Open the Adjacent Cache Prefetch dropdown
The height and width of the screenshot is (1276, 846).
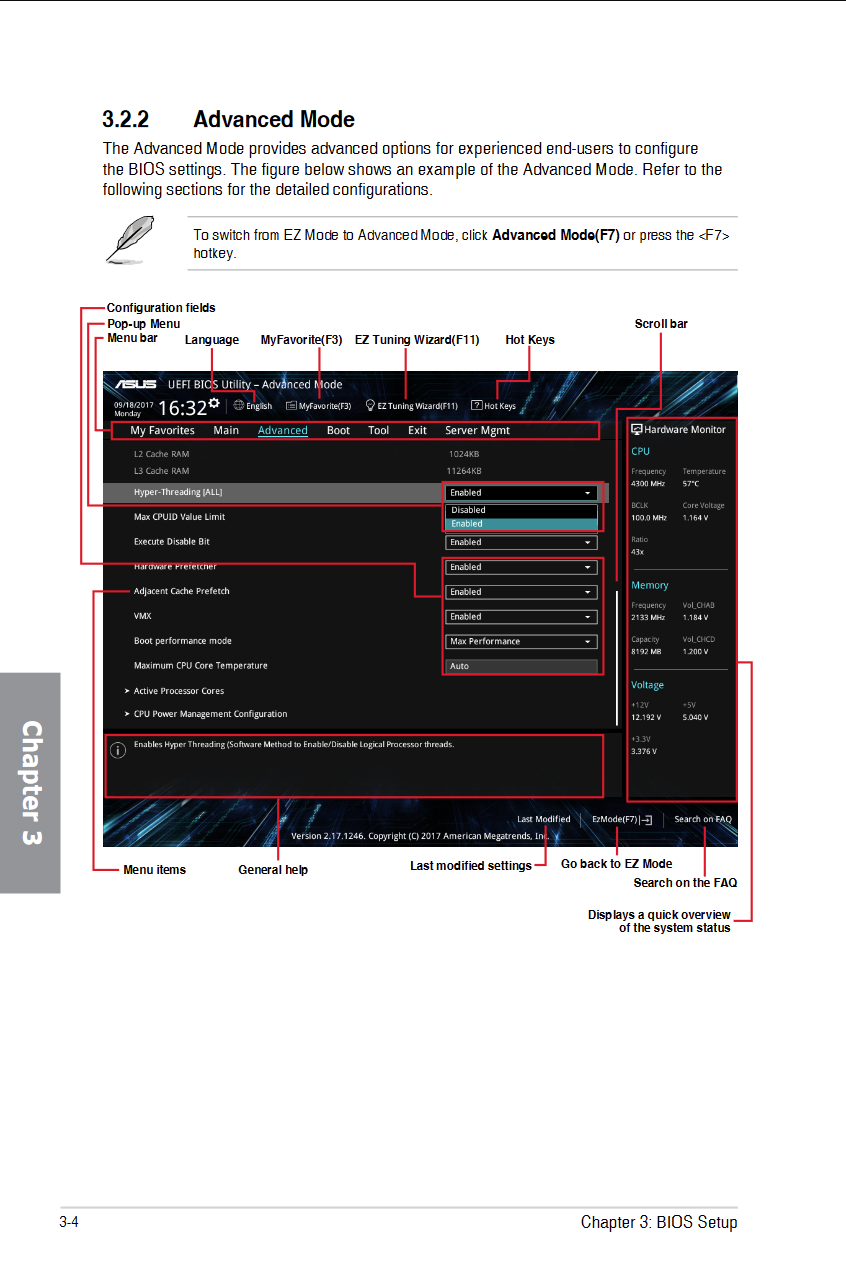coord(522,592)
